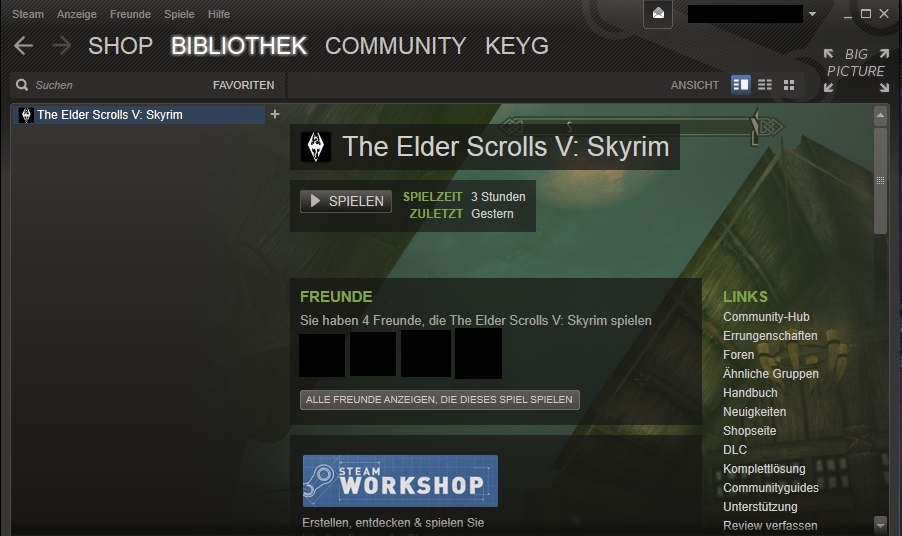The width and height of the screenshot is (902, 536).
Task: Switch to the COMMUNITY tab
Action: 395,46
